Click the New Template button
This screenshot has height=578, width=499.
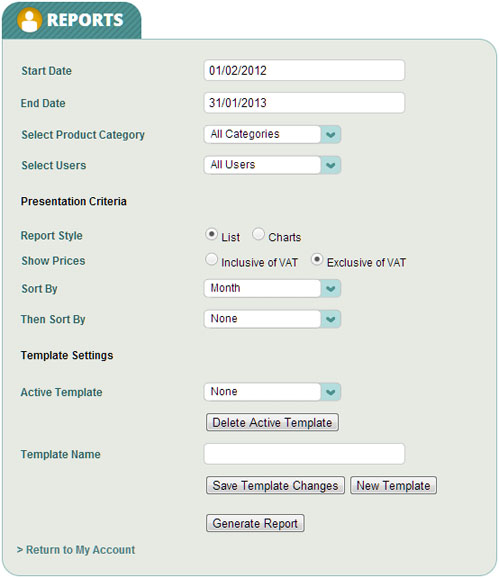pos(393,485)
